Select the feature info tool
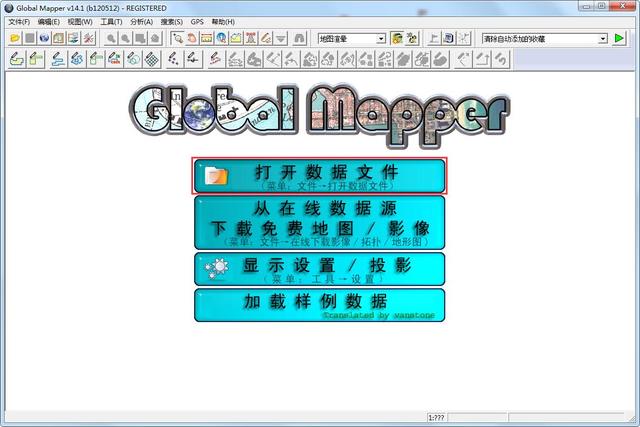 click(x=222, y=38)
